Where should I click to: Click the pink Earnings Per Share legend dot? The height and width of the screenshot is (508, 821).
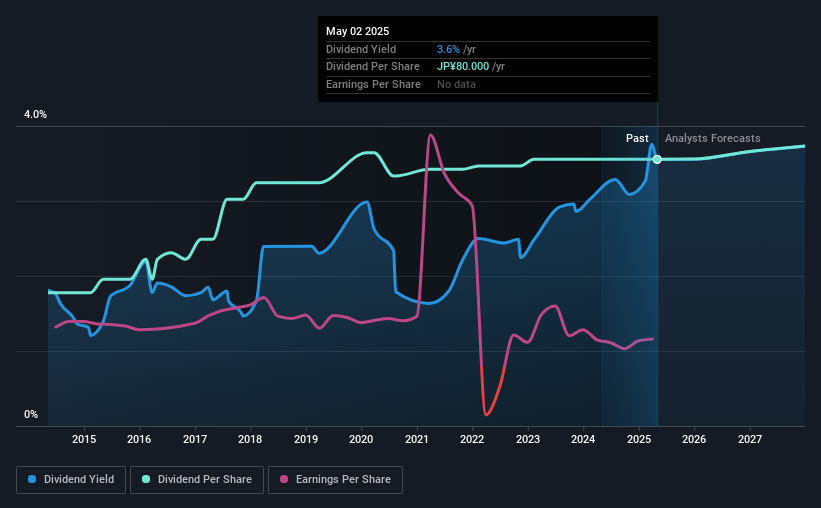tap(284, 479)
